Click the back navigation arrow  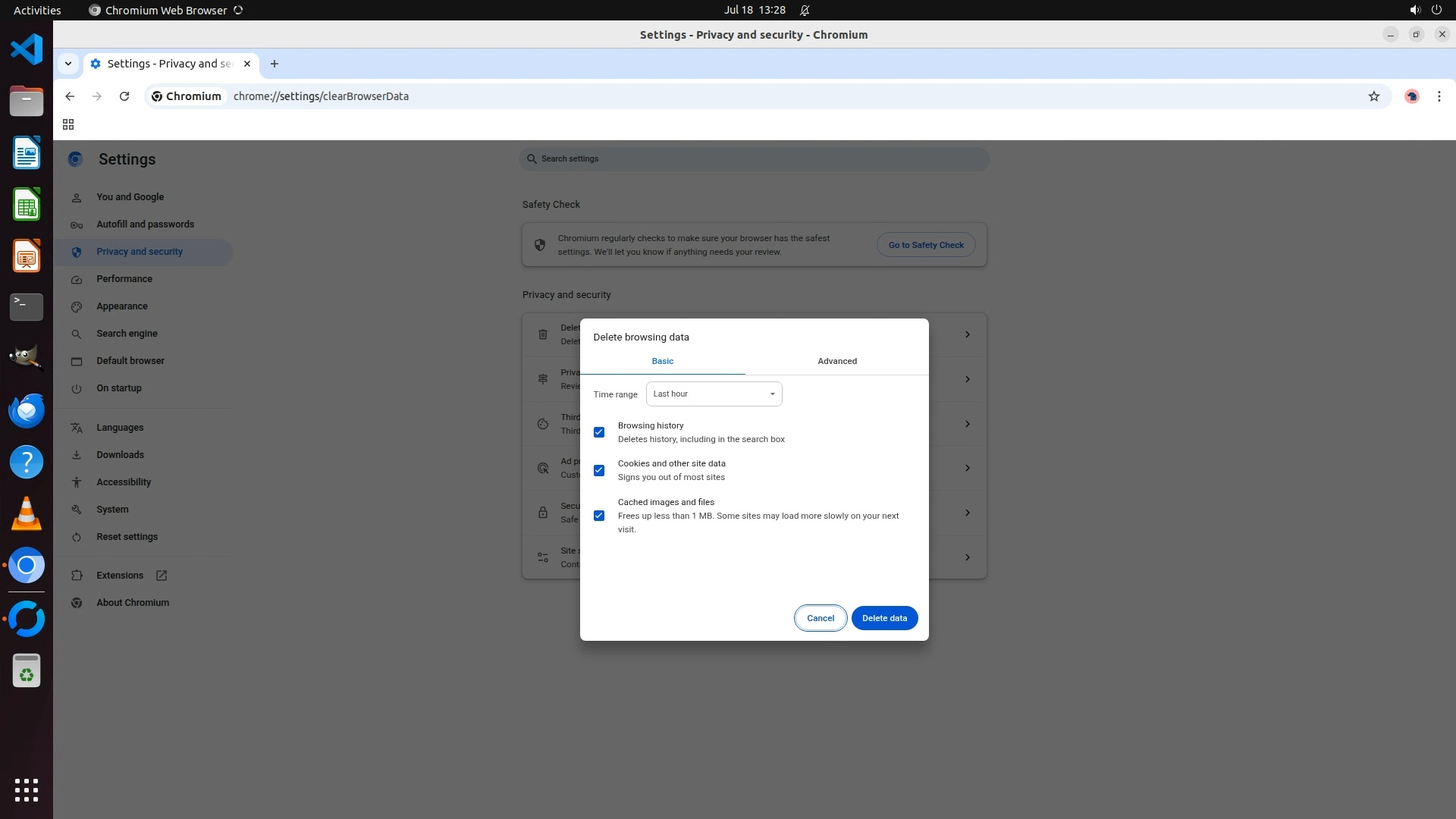70,96
